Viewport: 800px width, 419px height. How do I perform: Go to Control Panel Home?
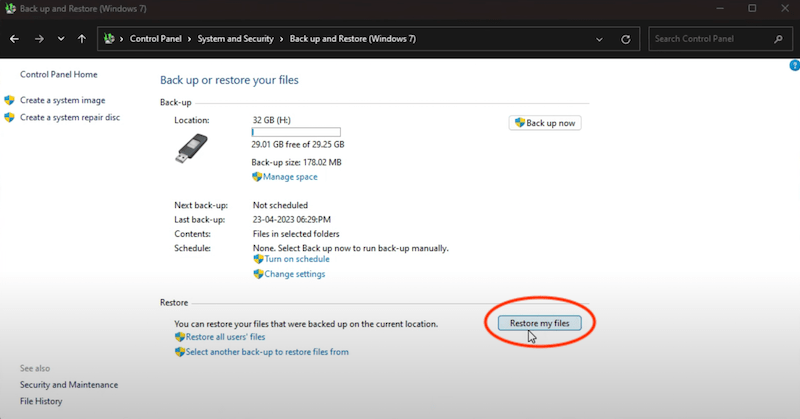[x=59, y=75]
